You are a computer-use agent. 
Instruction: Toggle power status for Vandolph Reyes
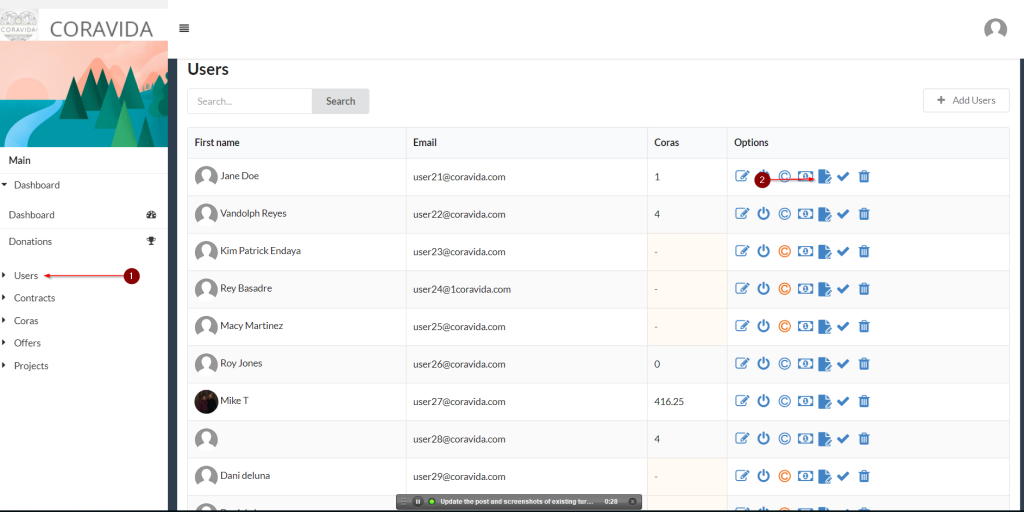(x=763, y=214)
